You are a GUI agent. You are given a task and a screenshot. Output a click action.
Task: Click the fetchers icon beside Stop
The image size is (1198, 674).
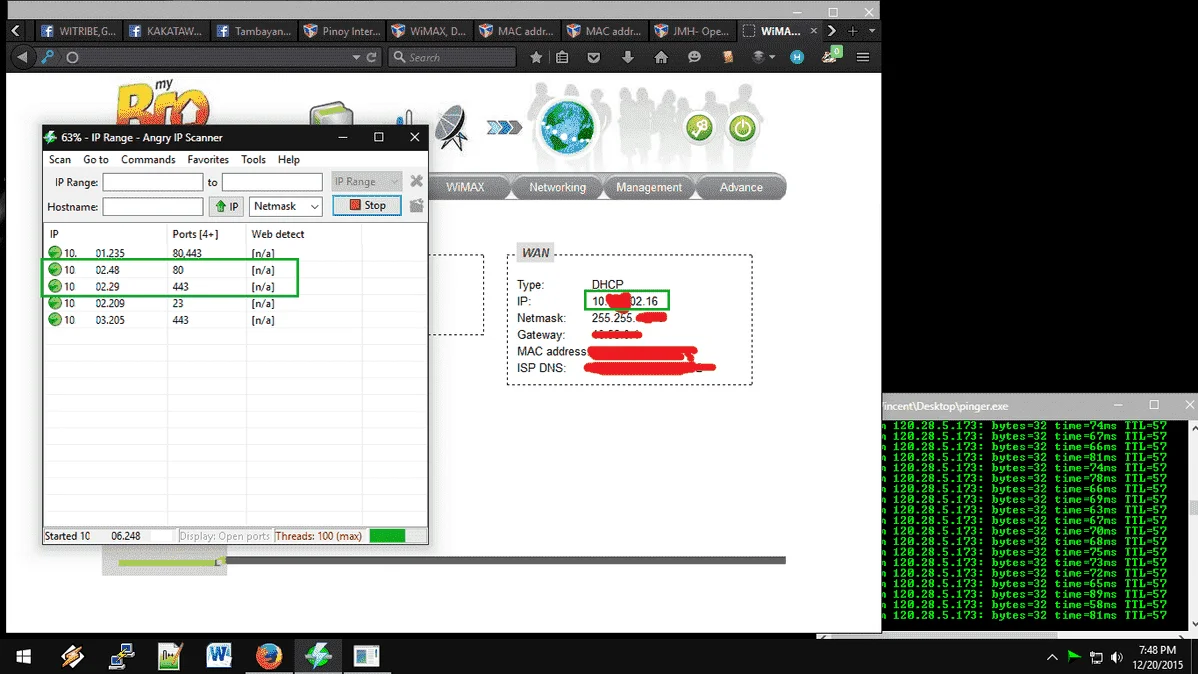pos(416,206)
